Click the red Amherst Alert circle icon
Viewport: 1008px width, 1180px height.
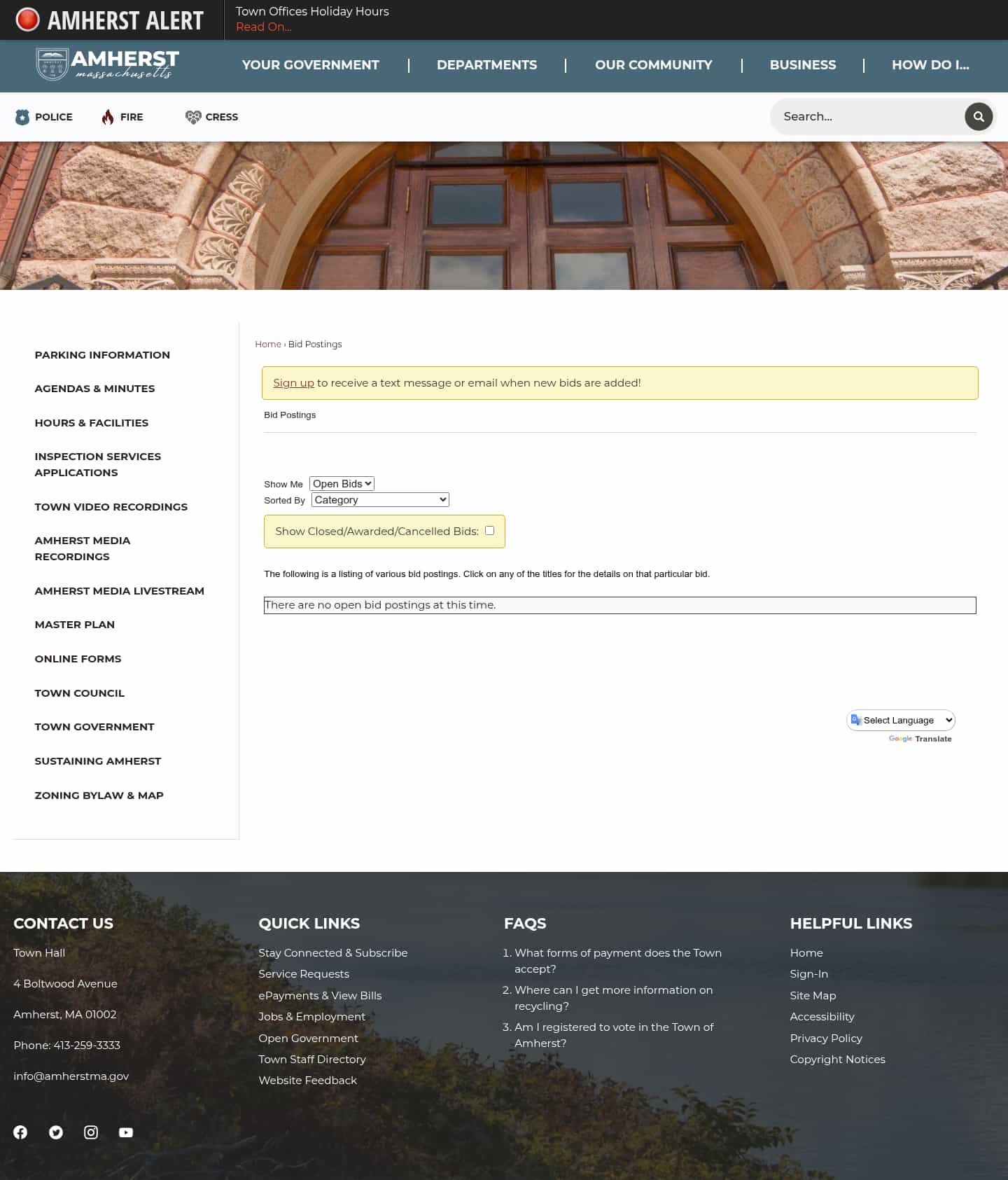tap(28, 20)
